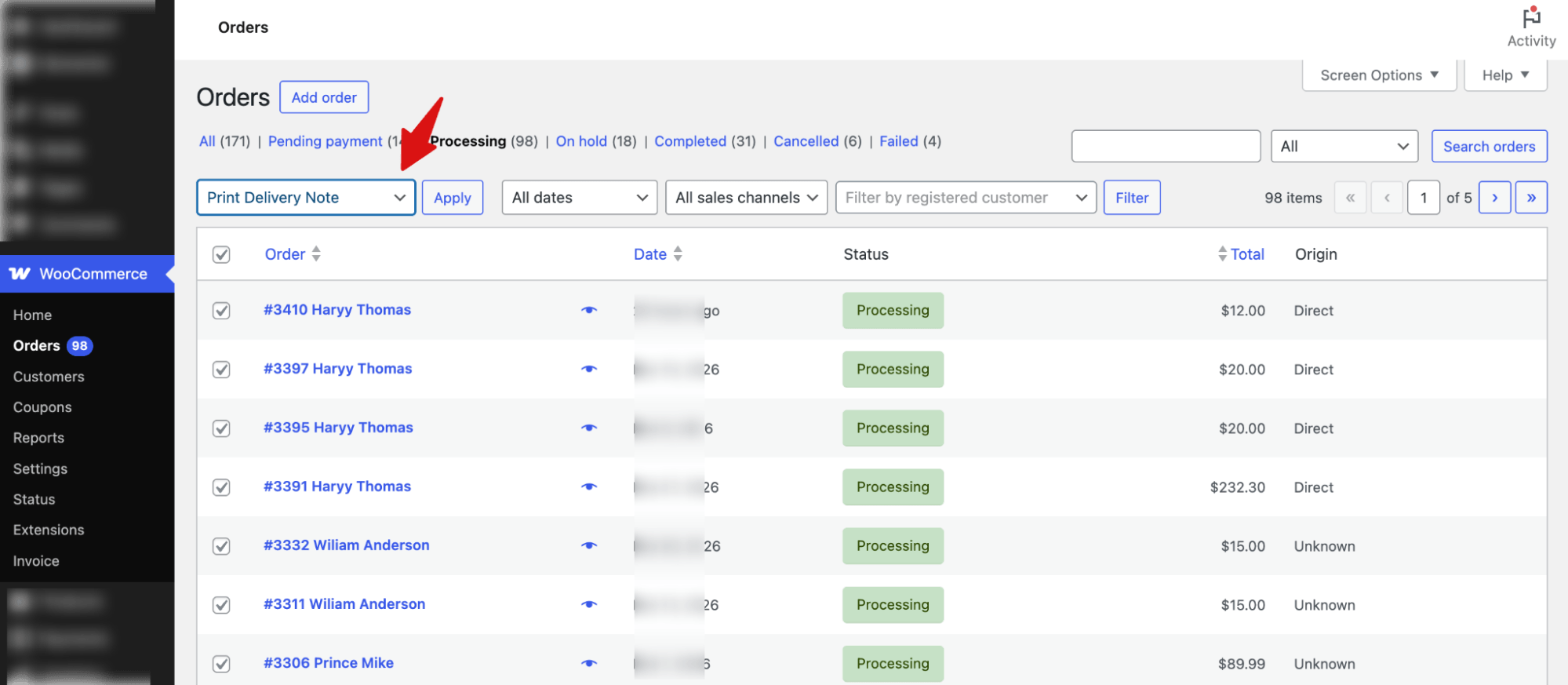The image size is (1568, 685).
Task: Open Customers in WooCommerce menu
Action: pos(49,377)
